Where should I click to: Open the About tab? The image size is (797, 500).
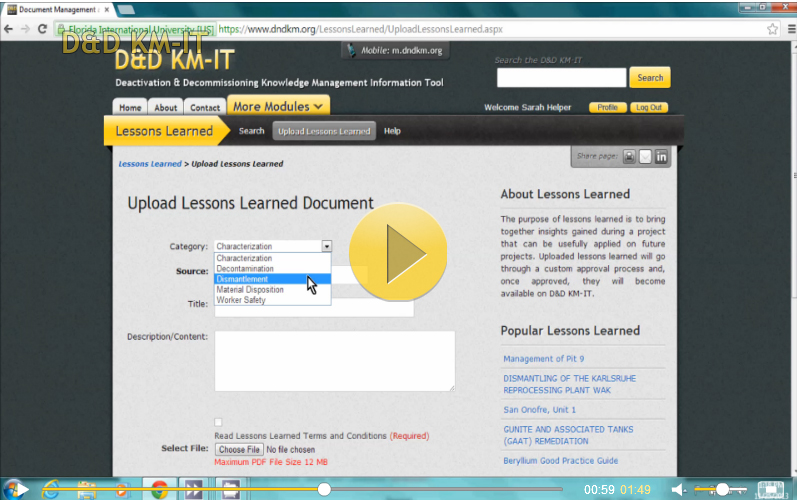coord(166,107)
